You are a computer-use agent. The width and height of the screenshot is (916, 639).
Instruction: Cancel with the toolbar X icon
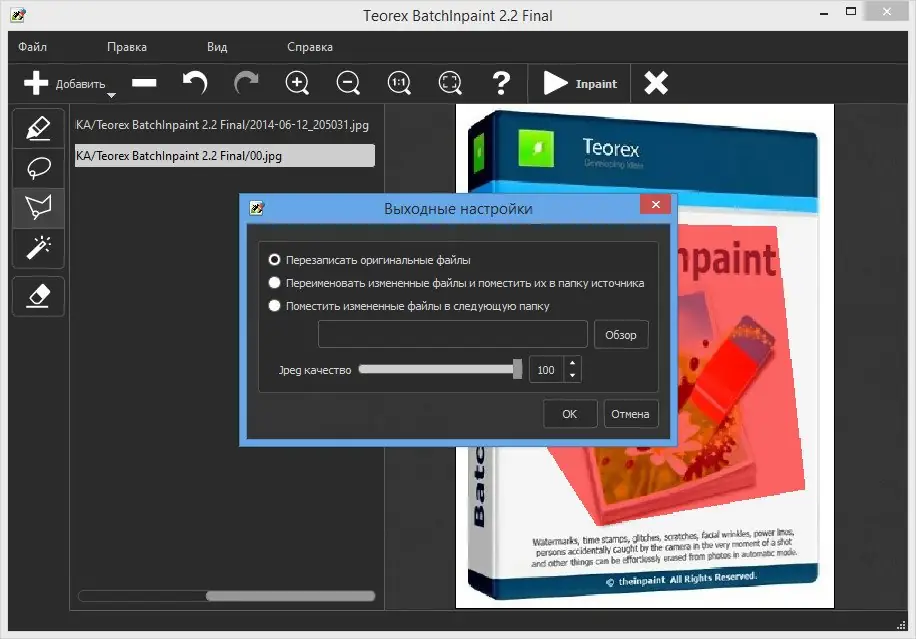click(656, 83)
